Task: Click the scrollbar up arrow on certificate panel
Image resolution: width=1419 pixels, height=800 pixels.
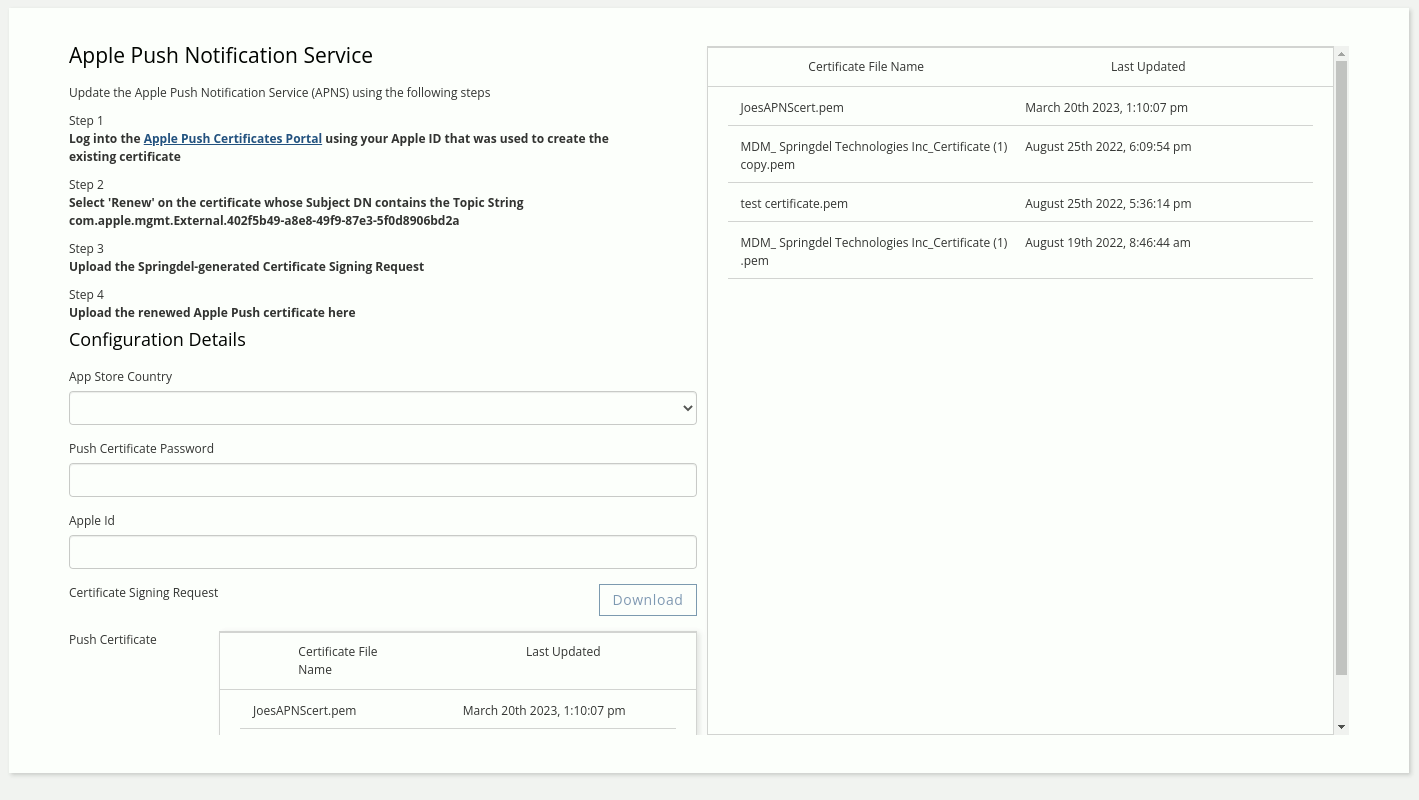Action: coord(1340,54)
